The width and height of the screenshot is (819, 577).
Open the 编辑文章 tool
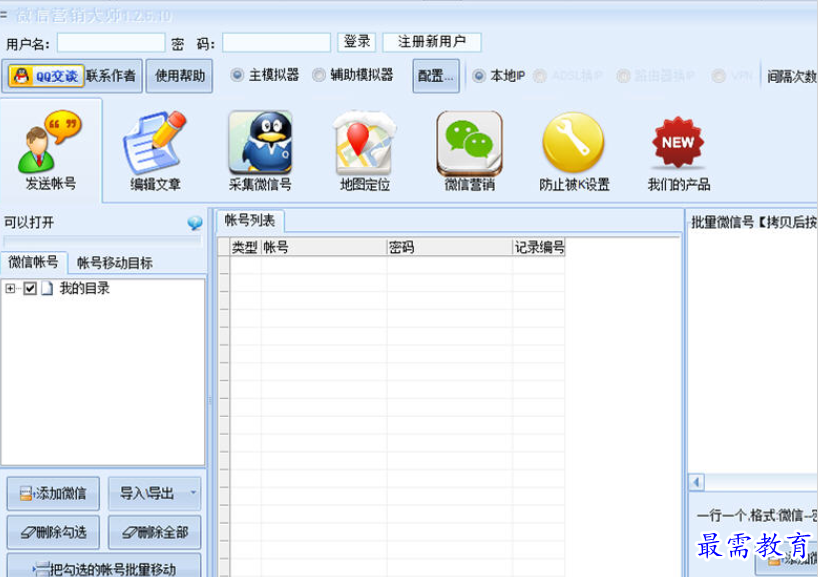pos(155,150)
